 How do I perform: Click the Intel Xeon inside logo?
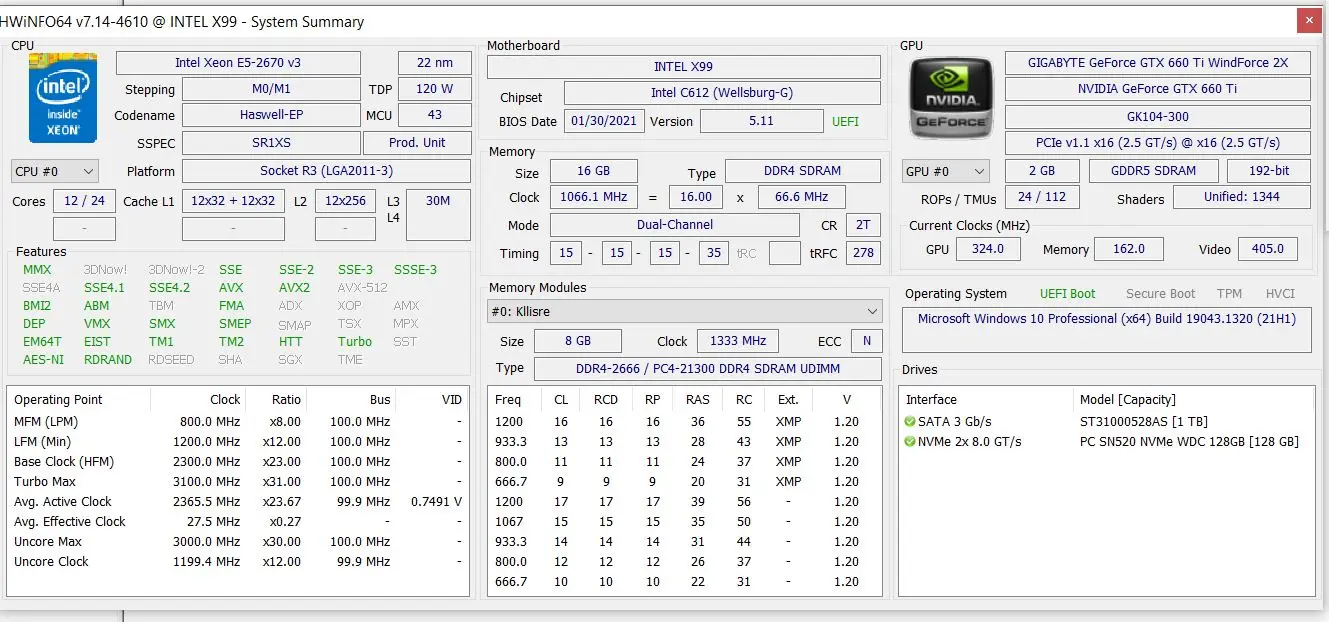[62, 97]
